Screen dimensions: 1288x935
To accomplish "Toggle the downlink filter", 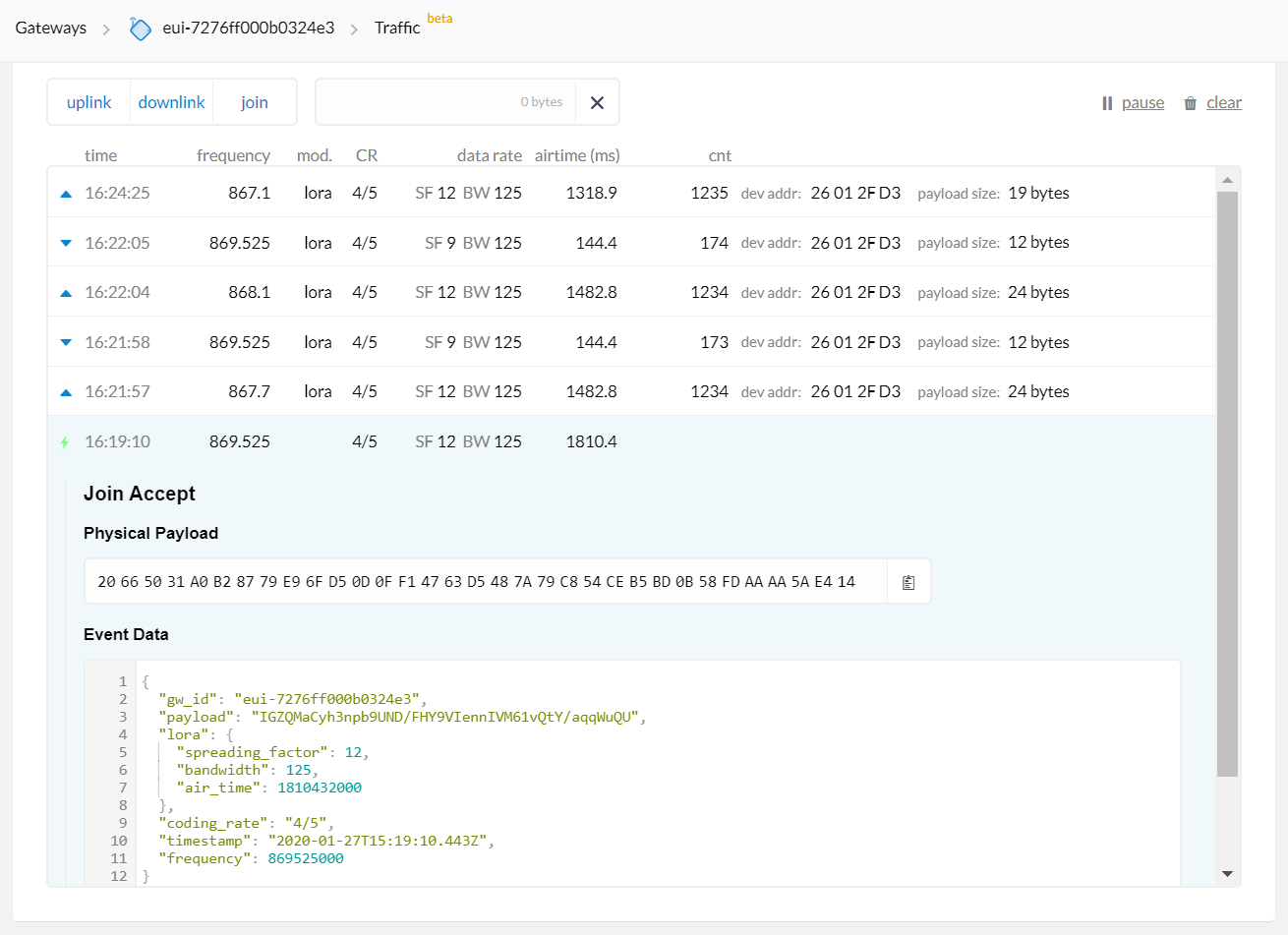I will [172, 102].
